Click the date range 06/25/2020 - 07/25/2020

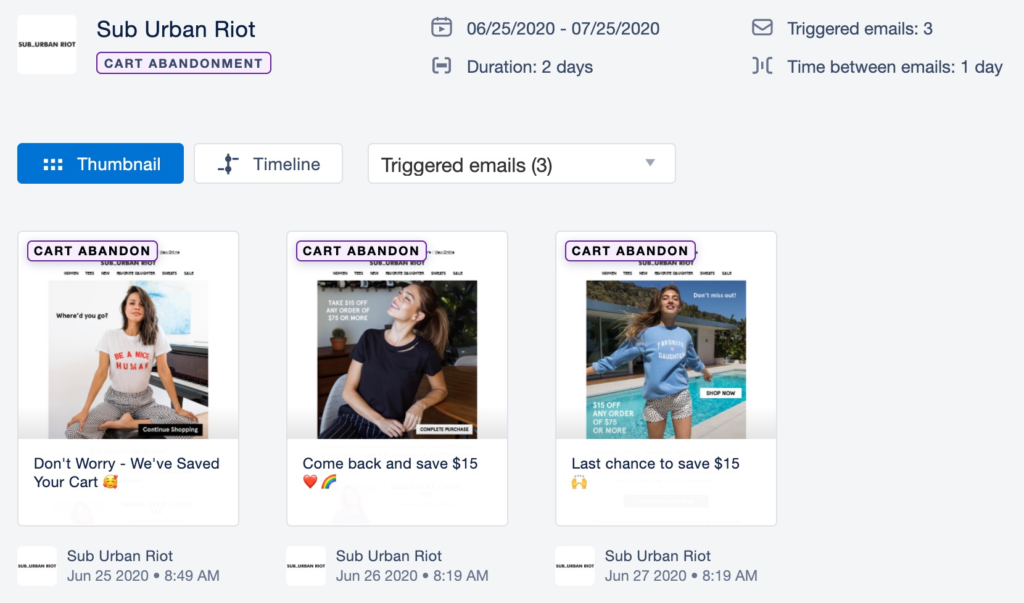point(563,29)
